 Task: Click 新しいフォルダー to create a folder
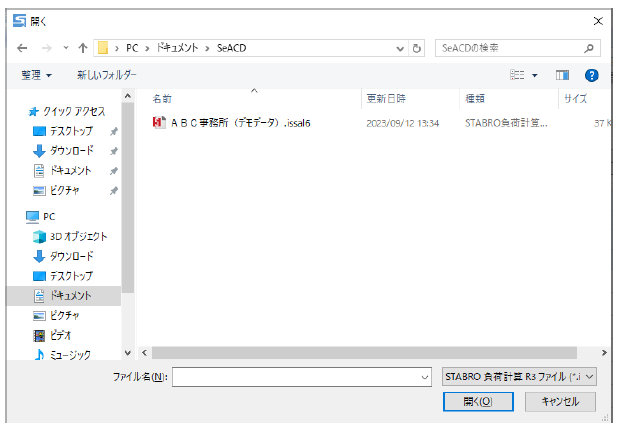(106, 75)
